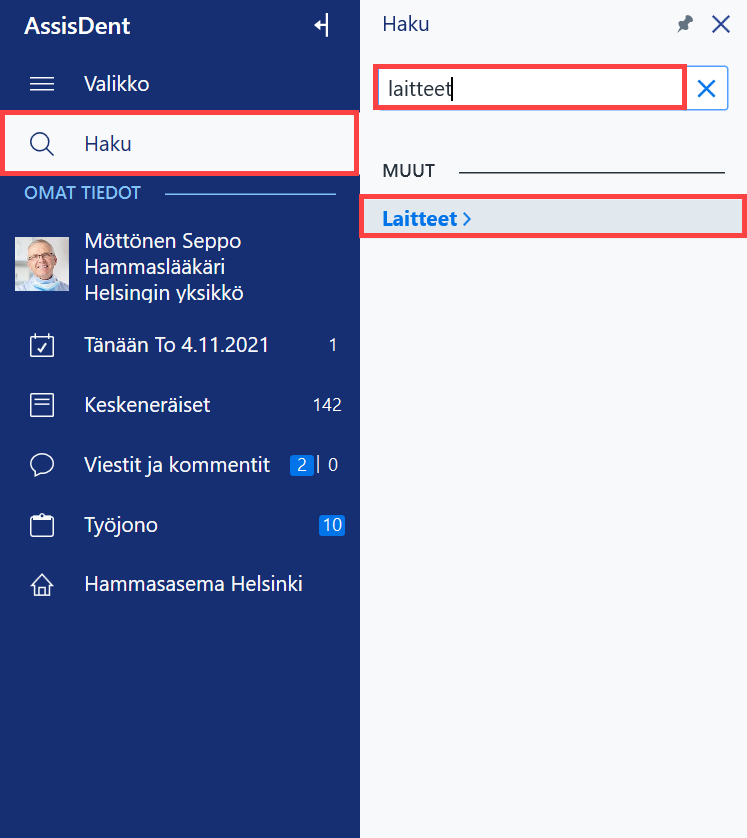Click the Hammasasema Helsinki home icon

42,585
